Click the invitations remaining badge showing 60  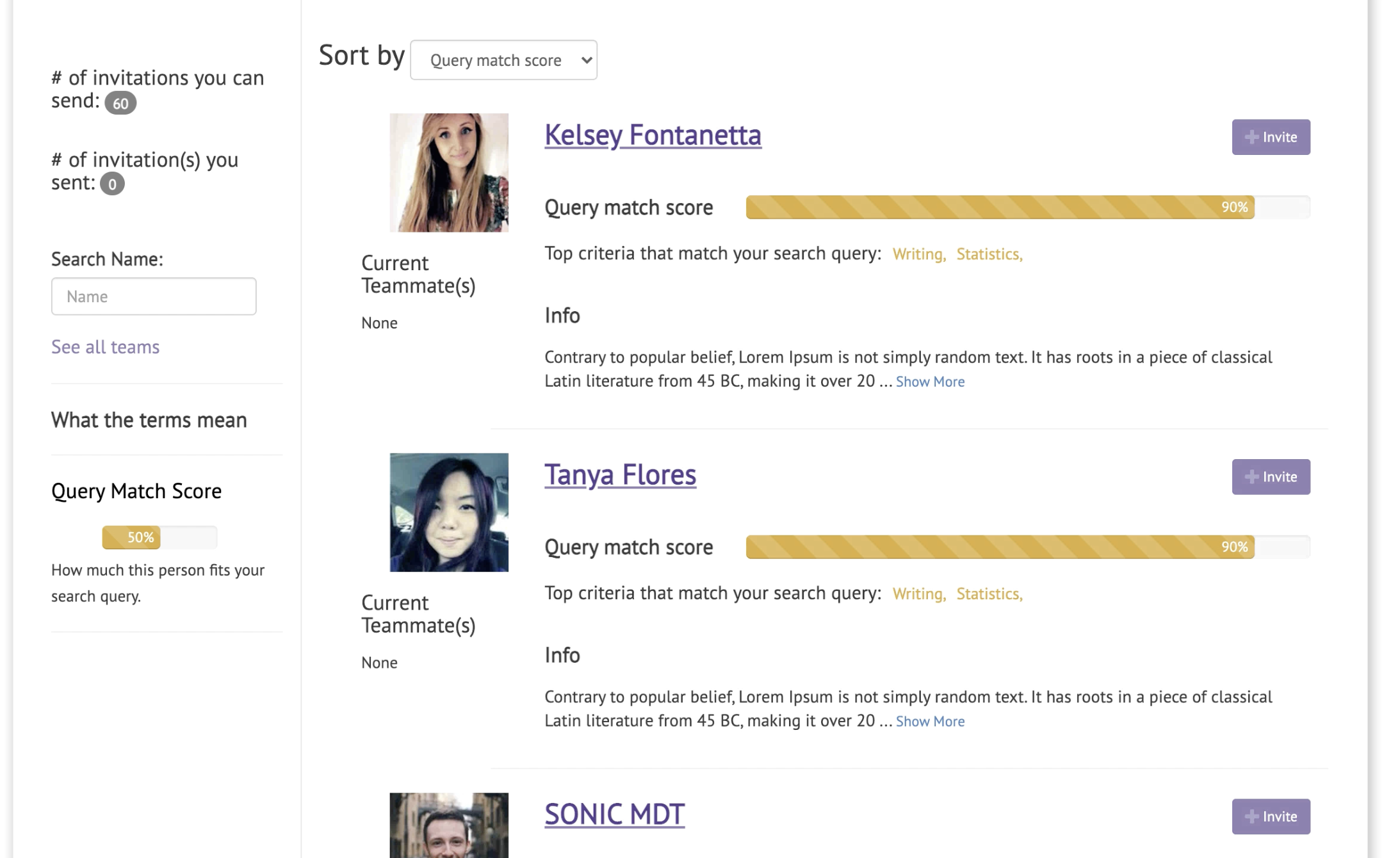coord(120,103)
